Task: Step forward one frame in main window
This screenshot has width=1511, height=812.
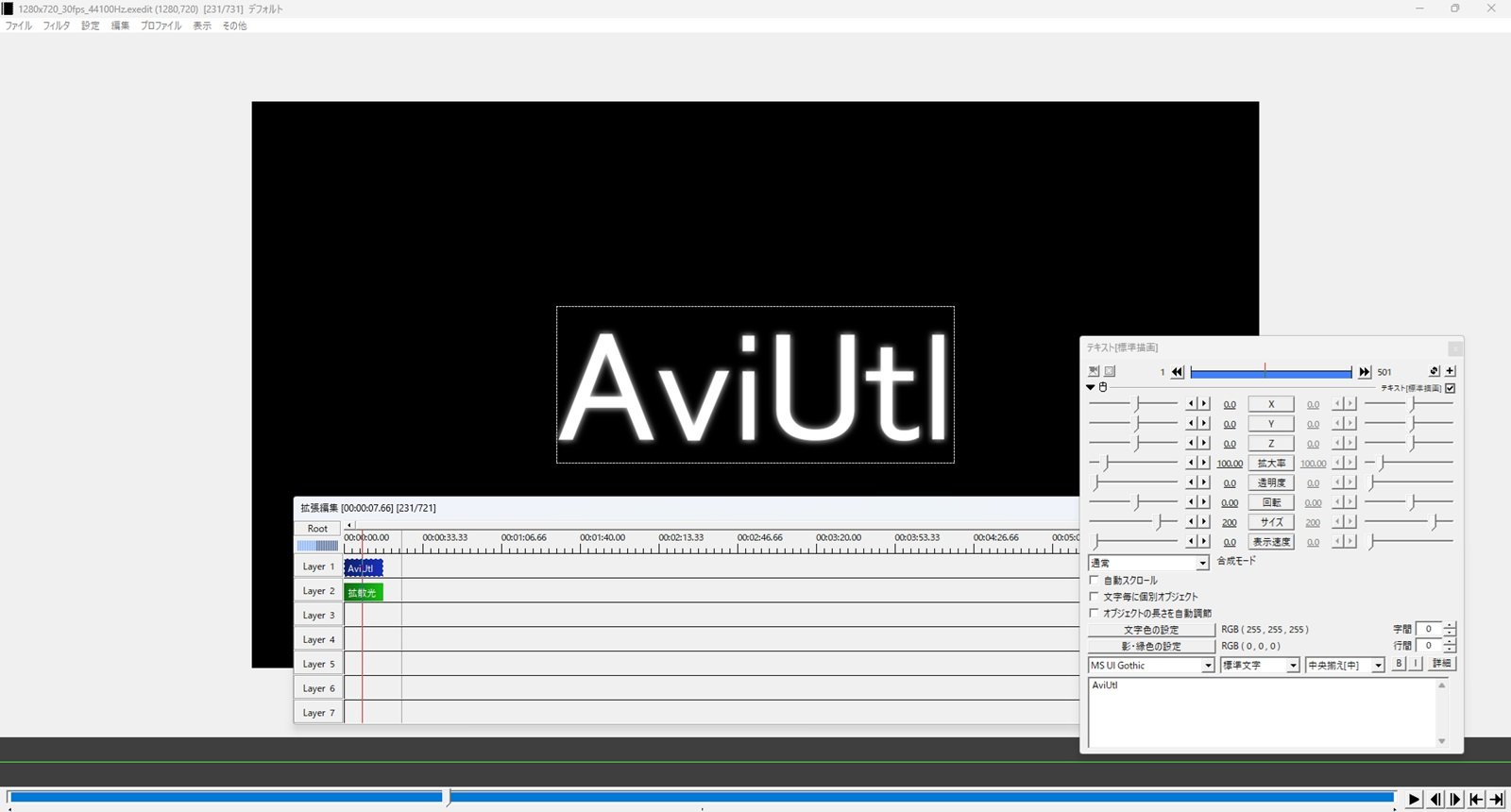Action: [x=1455, y=800]
